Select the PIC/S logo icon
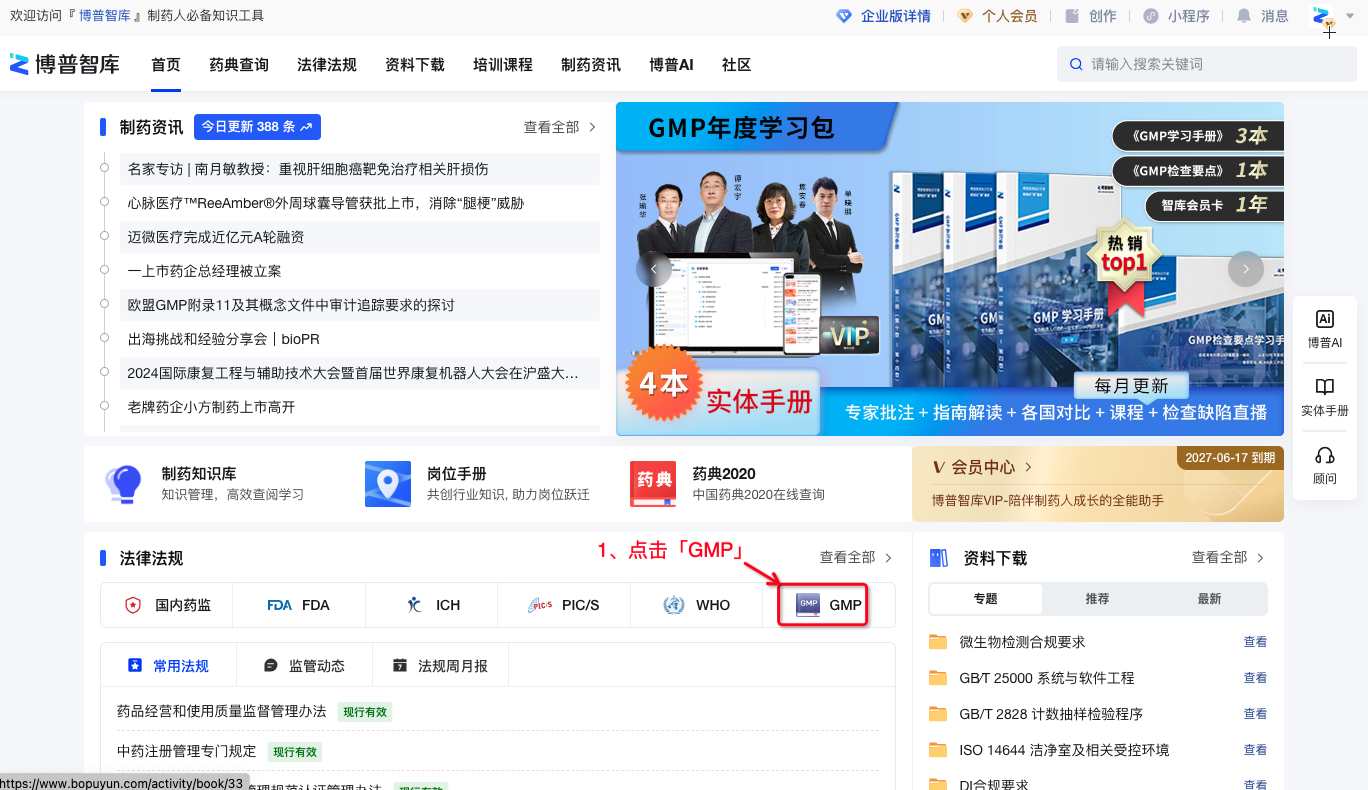 pos(540,605)
